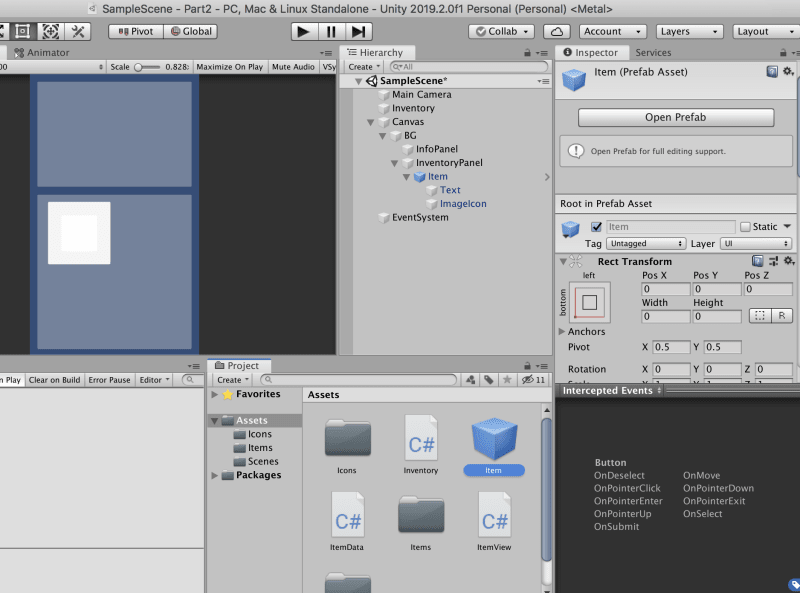Open the Tag dropdown set to Untagged
800x593 pixels.
646,243
